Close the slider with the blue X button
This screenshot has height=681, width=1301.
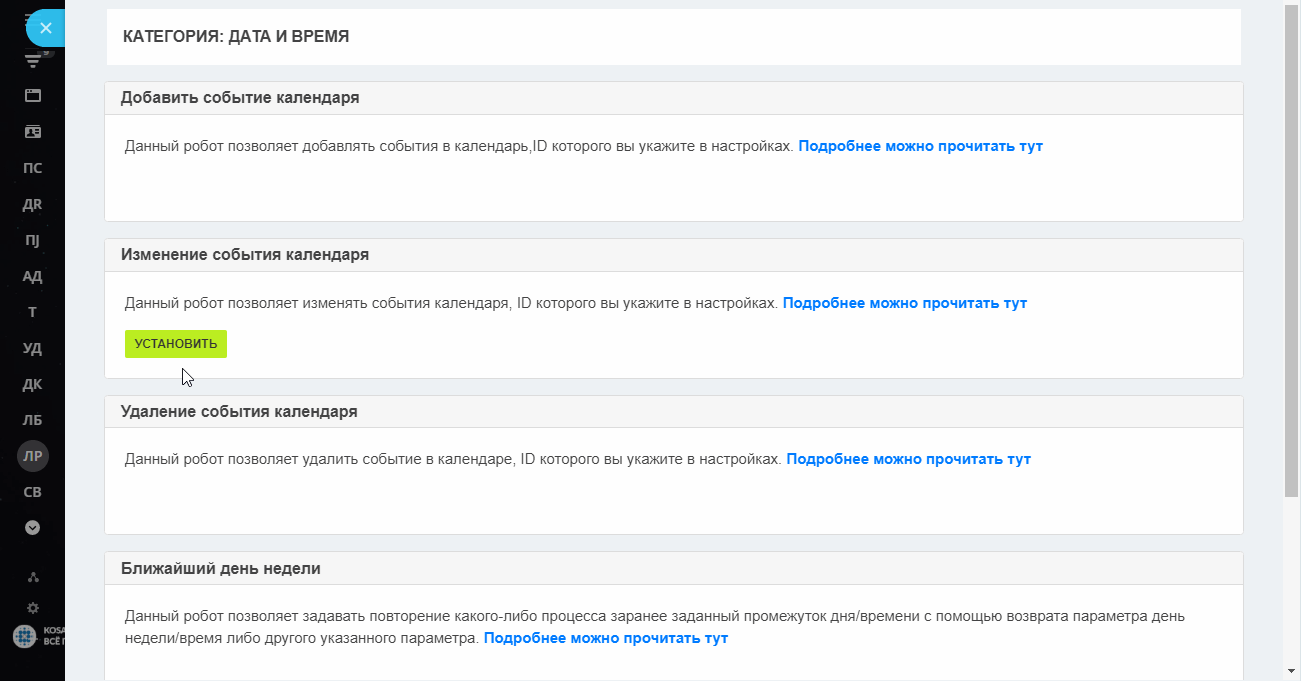coord(45,28)
